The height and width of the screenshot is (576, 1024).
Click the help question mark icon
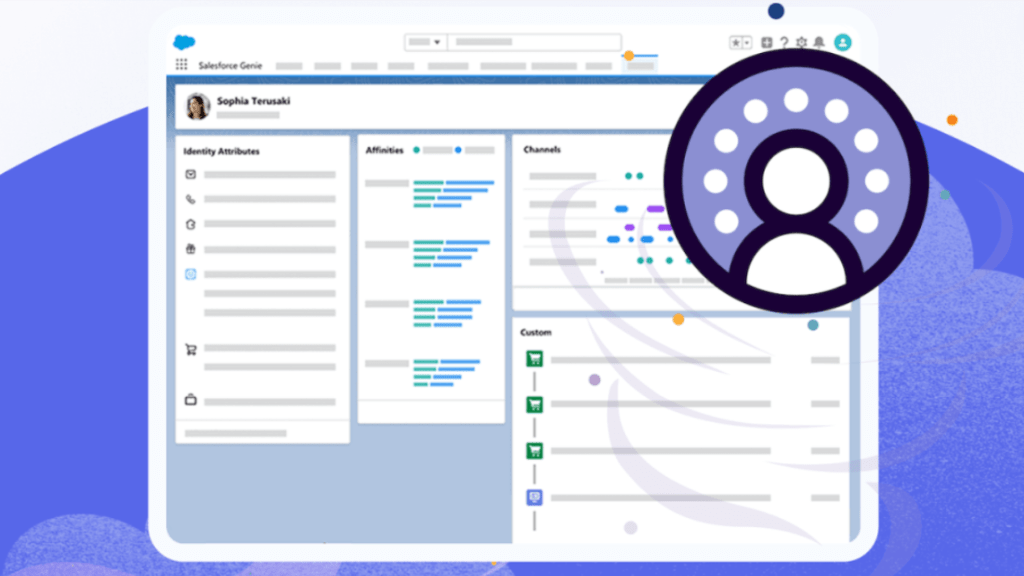click(x=784, y=43)
